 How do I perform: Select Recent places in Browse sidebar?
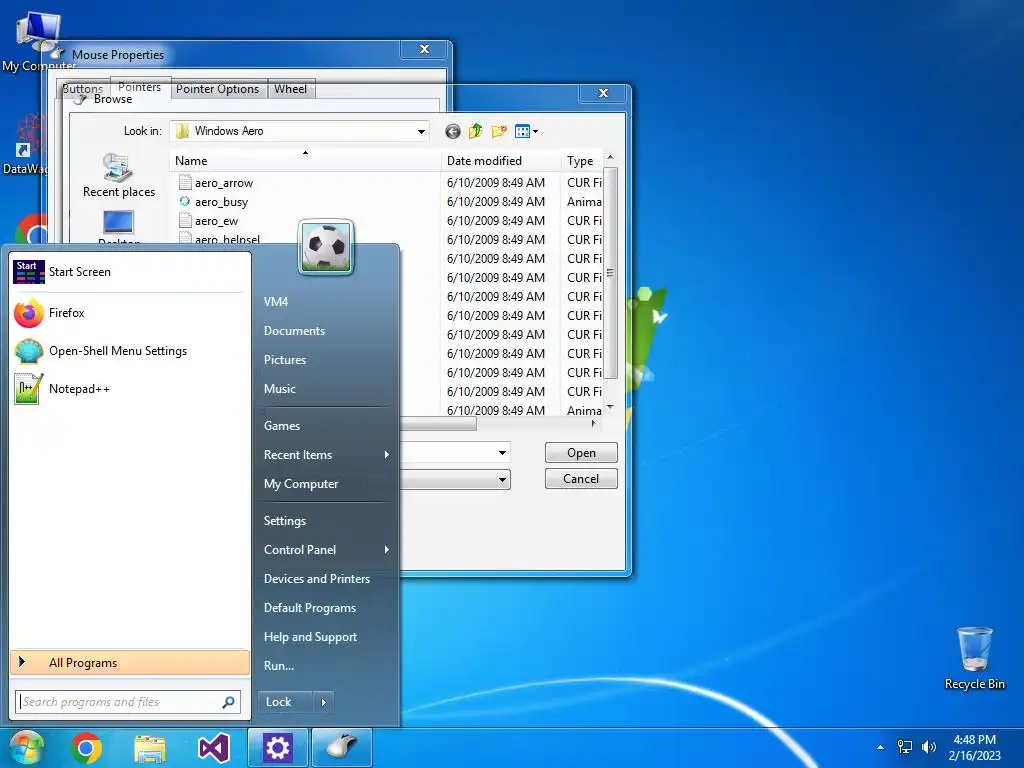pyautogui.click(x=119, y=176)
